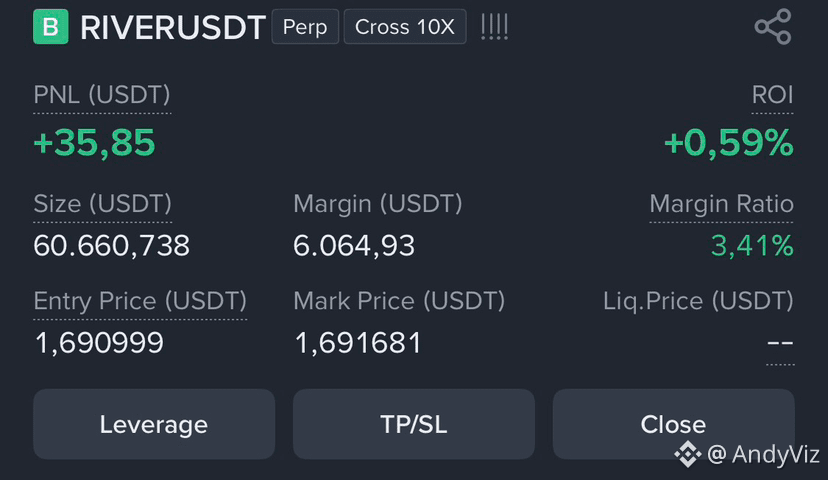Tap the Margin Ratio label

tap(721, 204)
